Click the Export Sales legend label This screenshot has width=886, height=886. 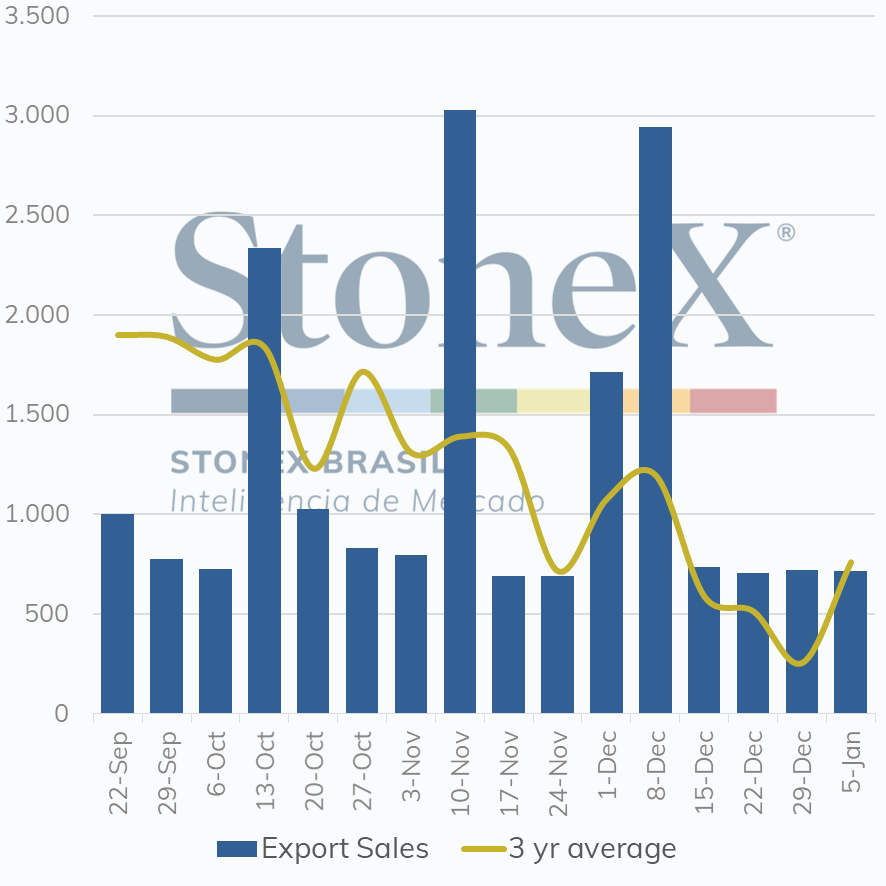tap(345, 848)
